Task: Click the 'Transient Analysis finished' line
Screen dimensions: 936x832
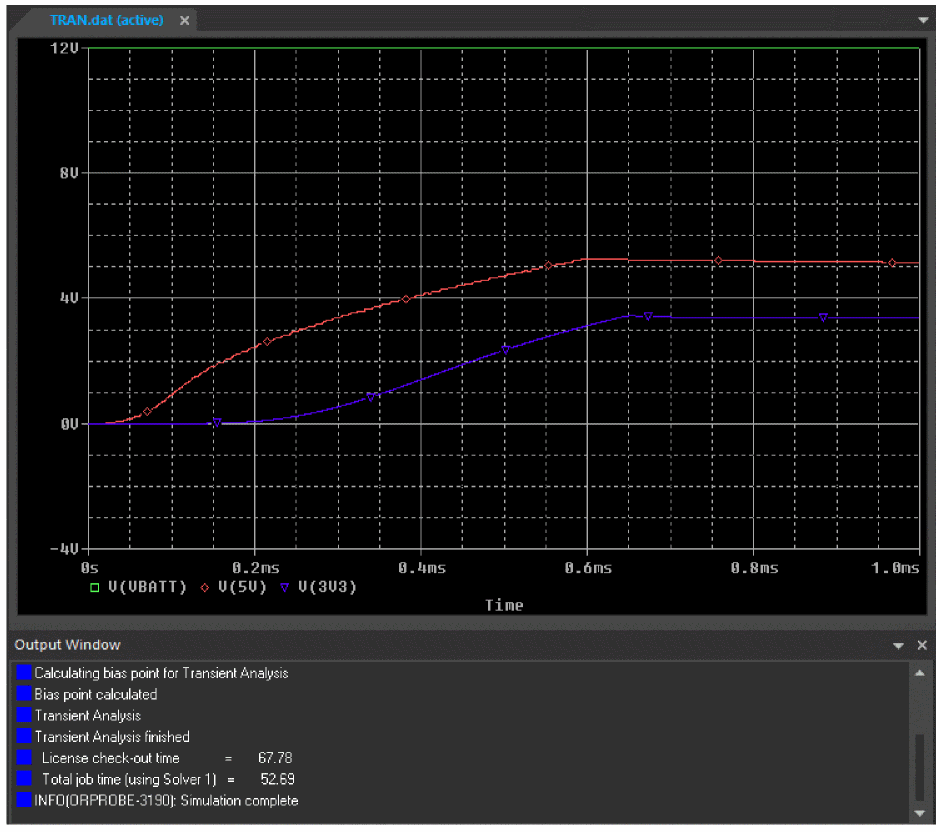Action: click(x=112, y=737)
